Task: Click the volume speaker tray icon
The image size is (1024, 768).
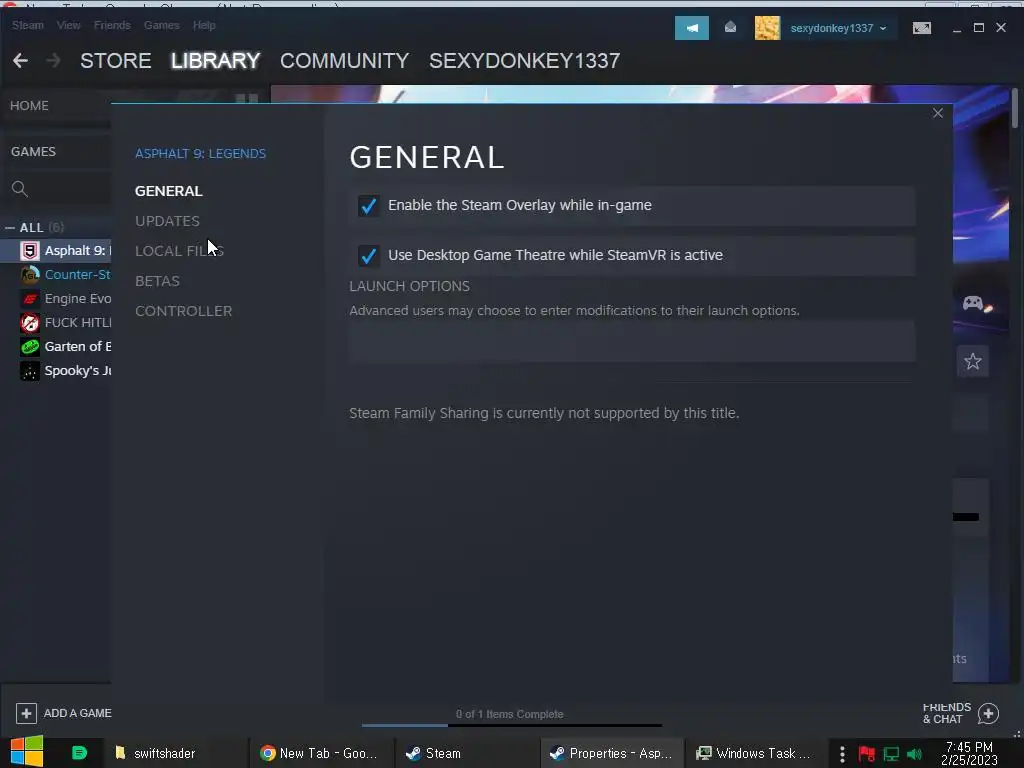Action: (x=915, y=754)
